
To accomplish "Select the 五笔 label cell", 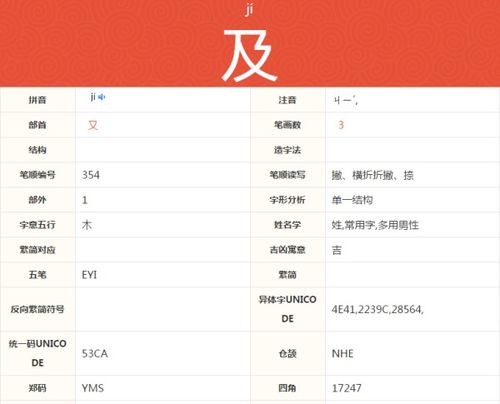I will point(37,275).
